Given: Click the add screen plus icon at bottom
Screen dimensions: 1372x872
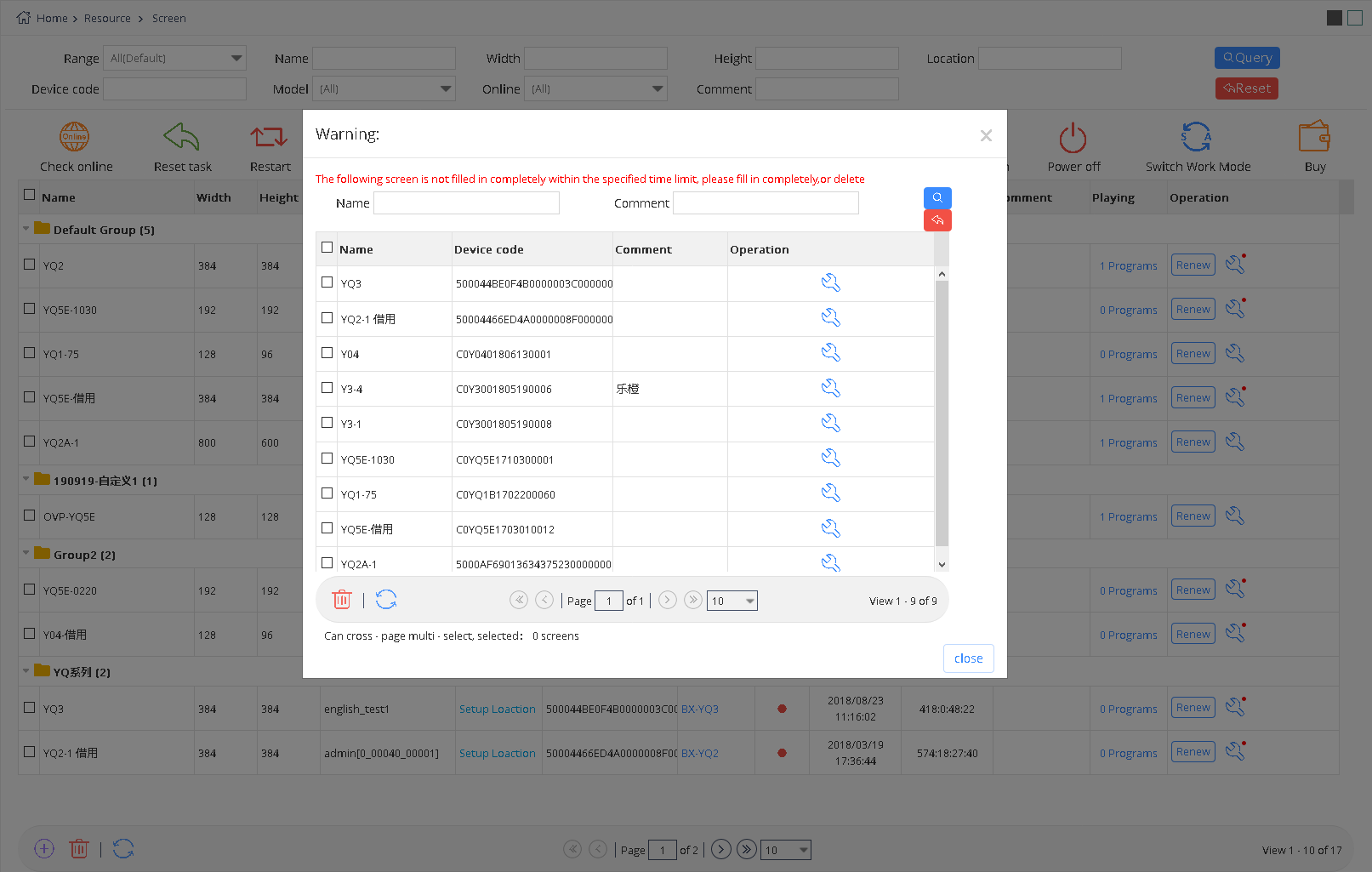Looking at the screenshot, I should point(44,848).
